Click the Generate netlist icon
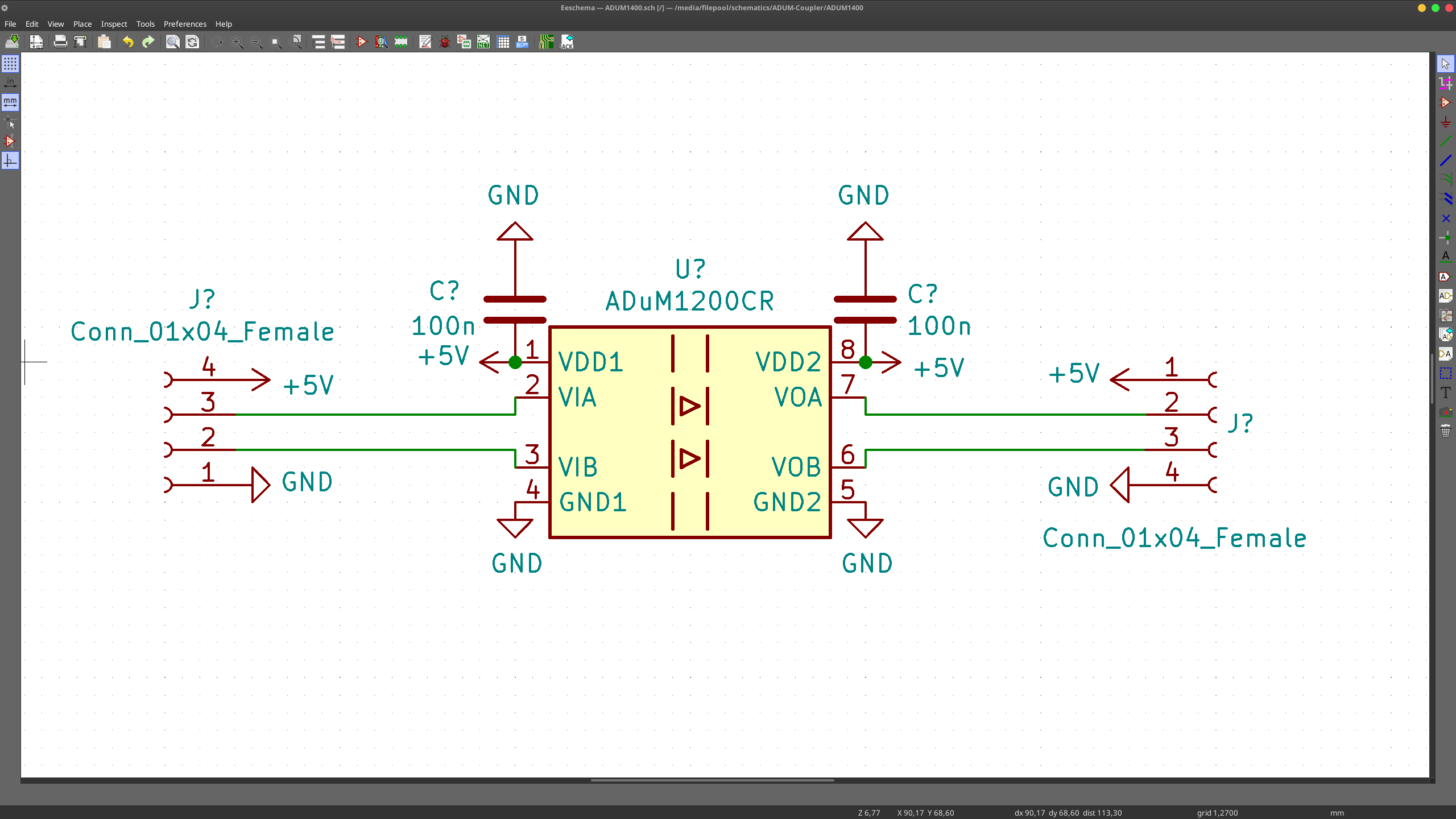 pyautogui.click(x=483, y=42)
